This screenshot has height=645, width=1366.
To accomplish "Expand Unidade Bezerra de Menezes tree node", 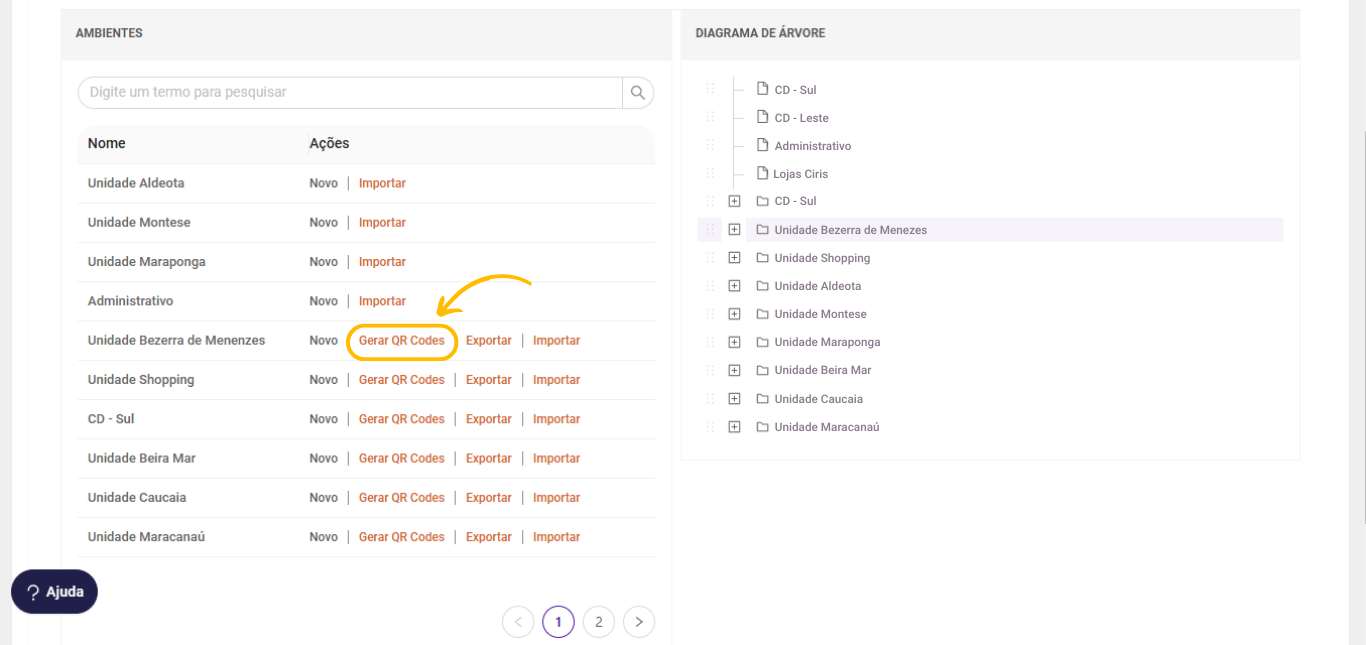I will pos(734,230).
